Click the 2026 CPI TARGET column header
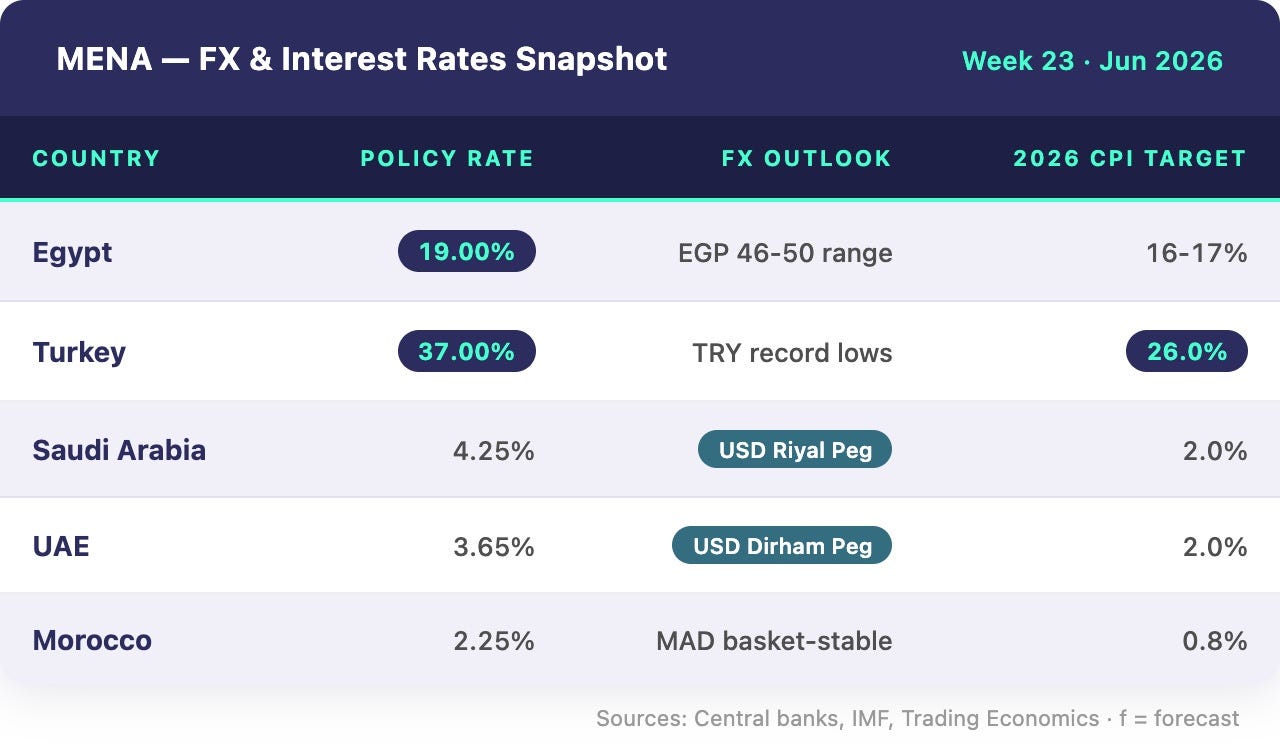 pos(1130,158)
